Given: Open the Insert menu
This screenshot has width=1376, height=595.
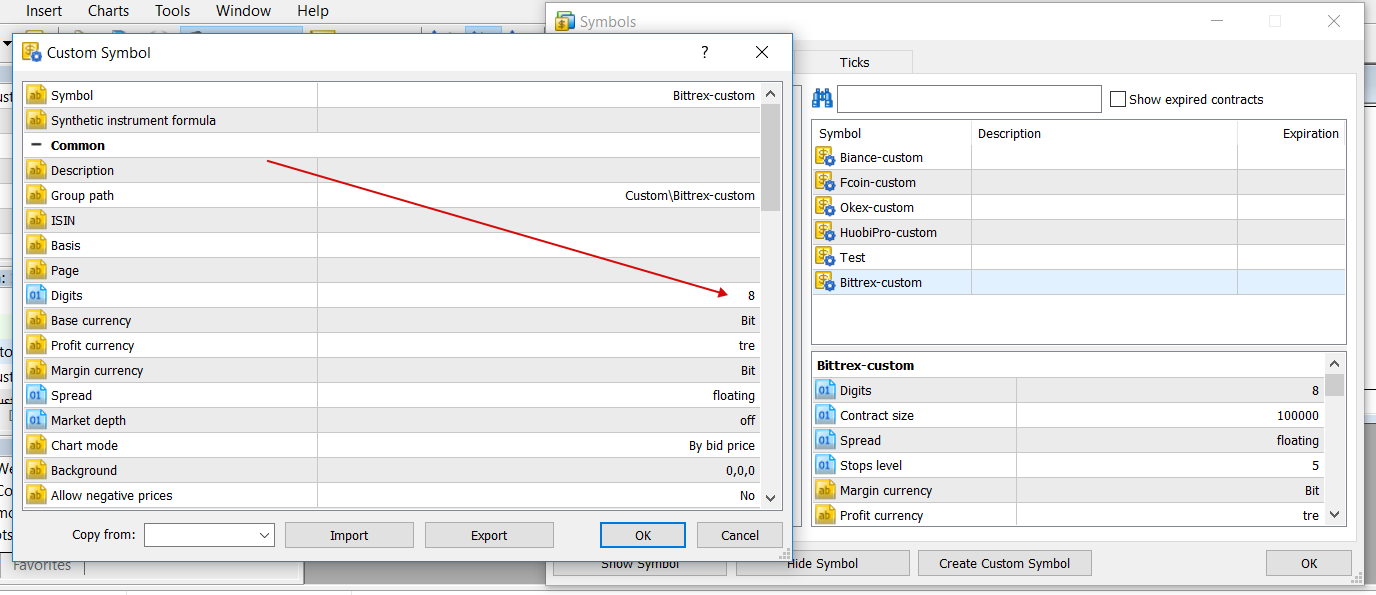Looking at the screenshot, I should [x=44, y=11].
